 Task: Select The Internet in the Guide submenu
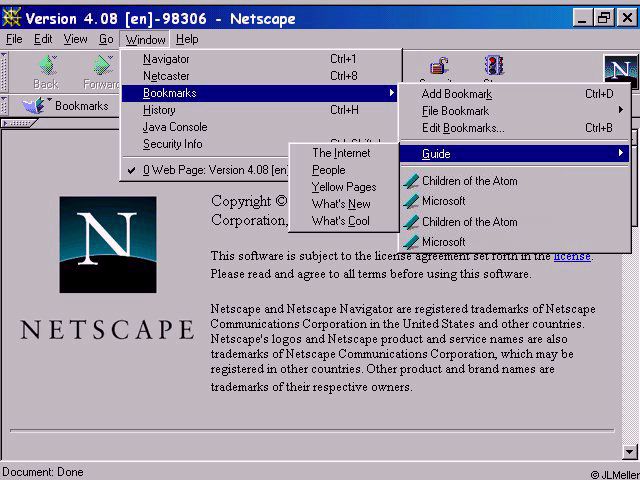[344, 153]
